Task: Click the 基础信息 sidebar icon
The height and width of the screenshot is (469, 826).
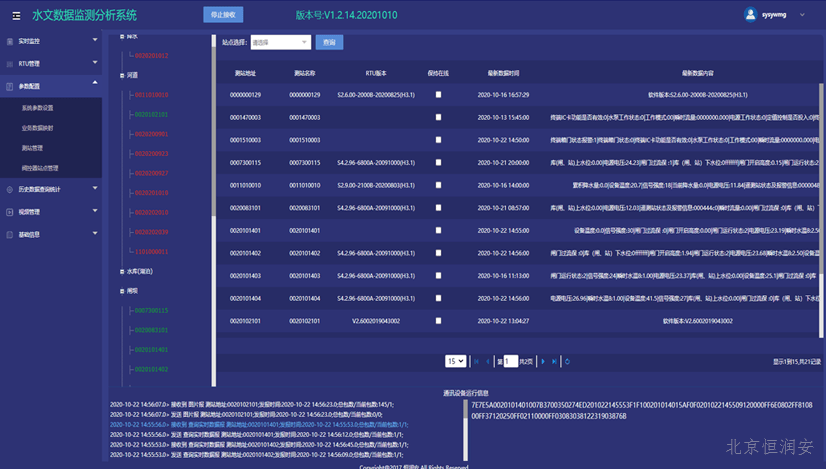Action: pos(9,234)
